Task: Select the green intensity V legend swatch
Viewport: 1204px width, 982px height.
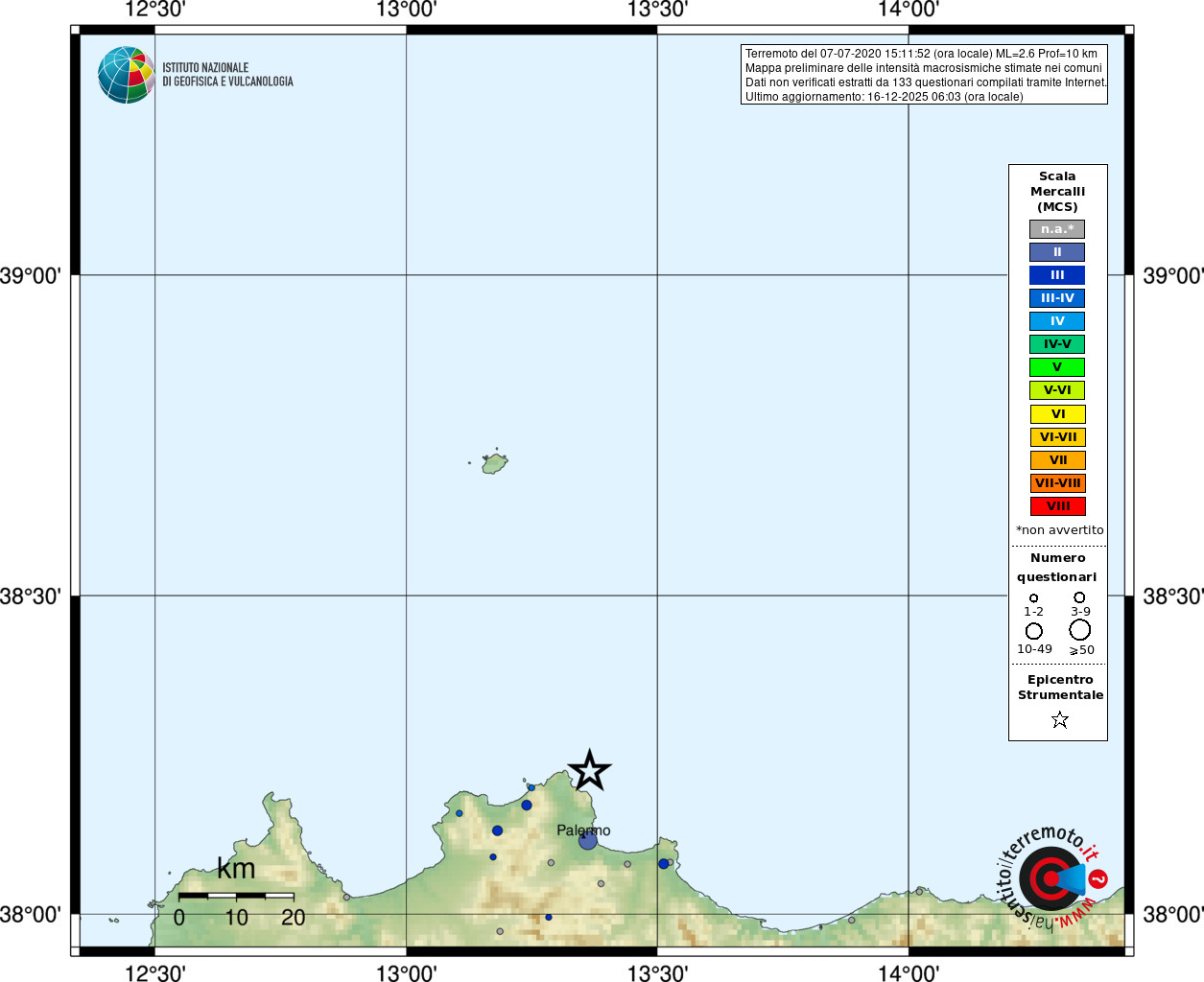Action: click(x=1057, y=367)
